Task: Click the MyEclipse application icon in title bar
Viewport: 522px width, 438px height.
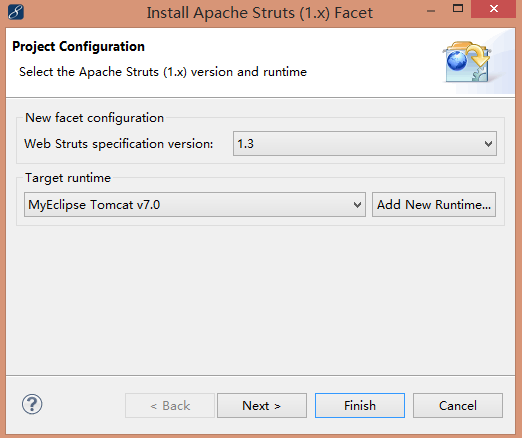Action: (x=16, y=12)
